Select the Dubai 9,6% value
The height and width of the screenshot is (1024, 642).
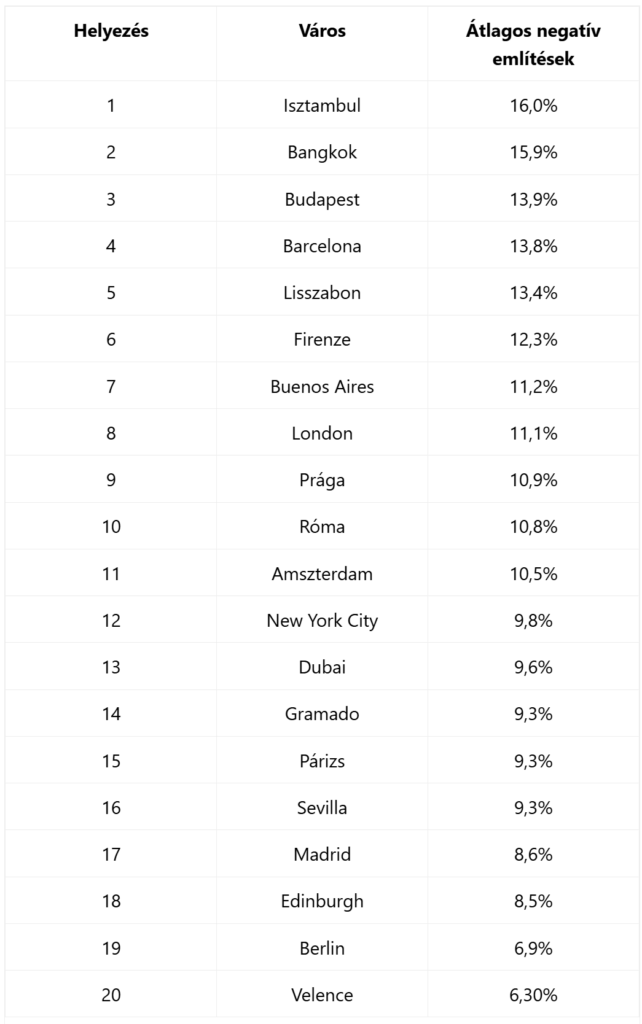tap(533, 667)
